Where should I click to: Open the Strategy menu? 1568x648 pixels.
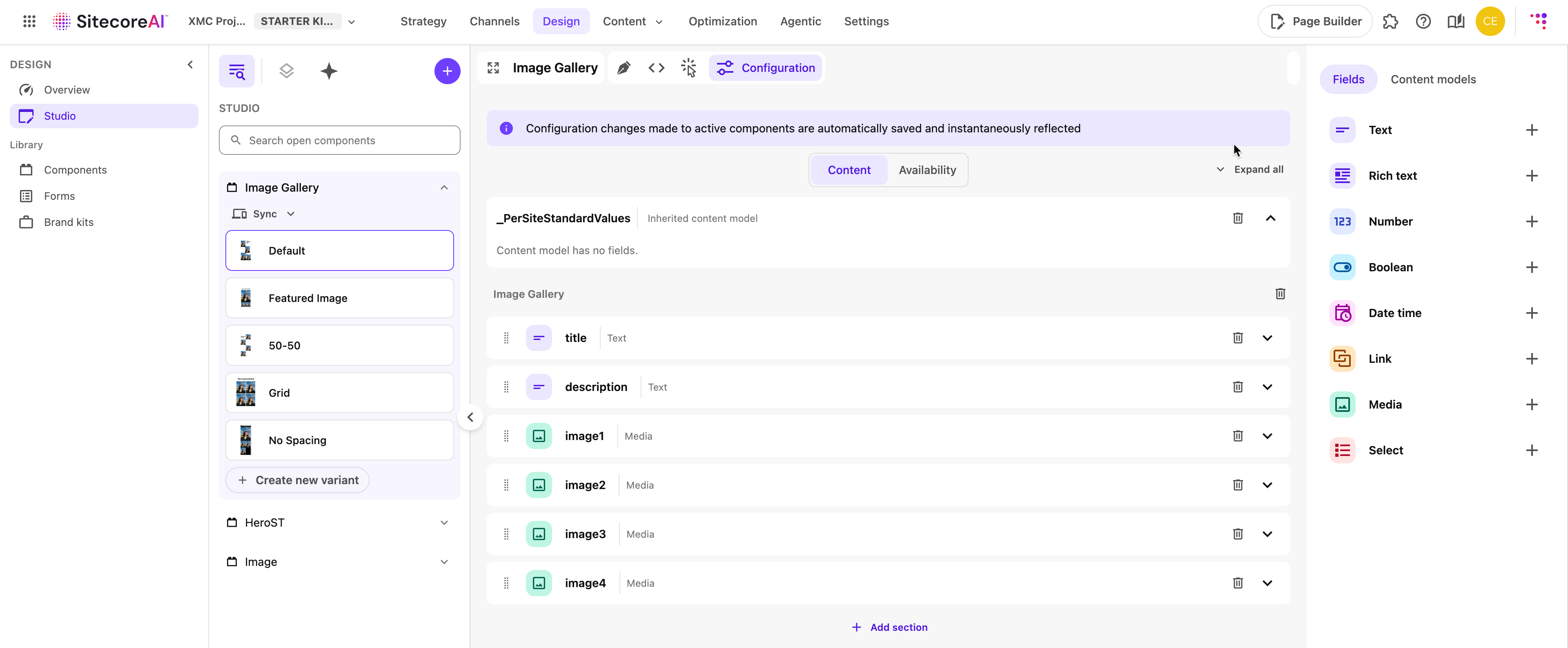(x=423, y=21)
